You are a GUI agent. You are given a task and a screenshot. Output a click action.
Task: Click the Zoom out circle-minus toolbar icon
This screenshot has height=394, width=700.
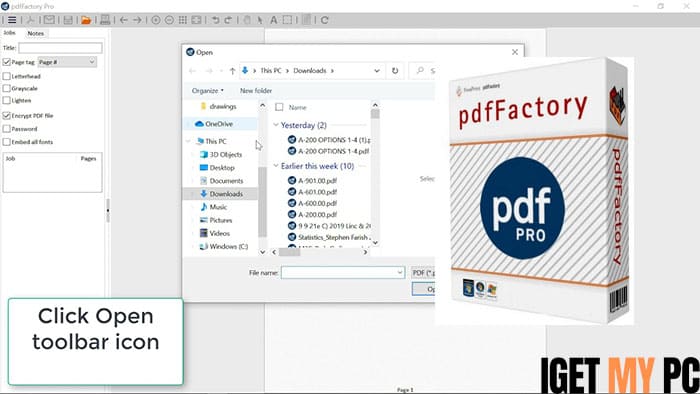click(x=169, y=20)
